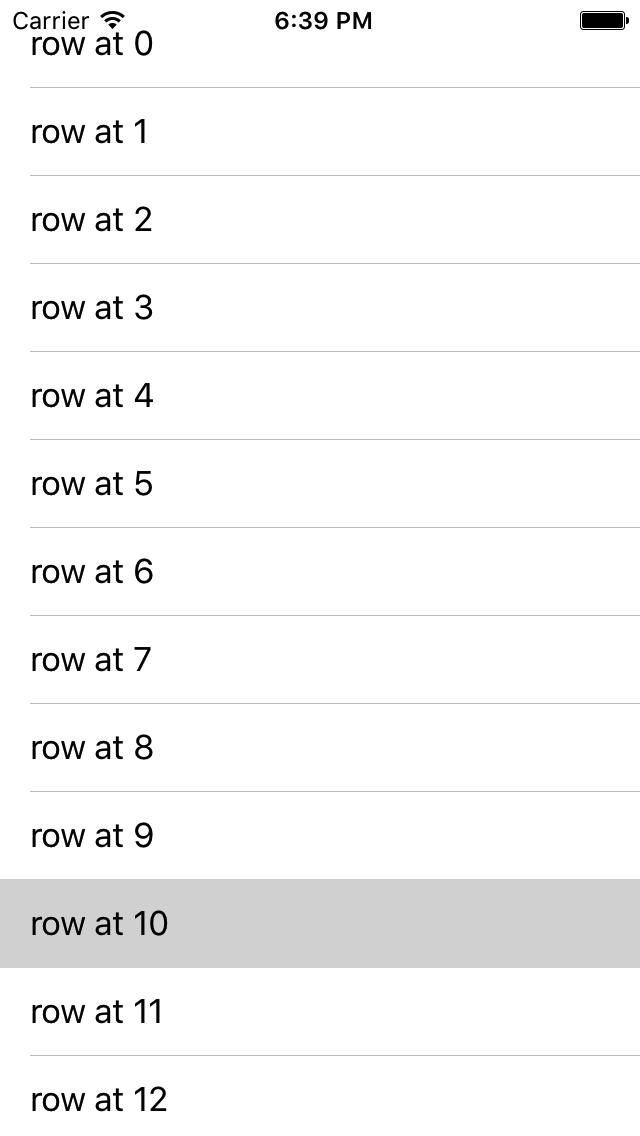Image resolution: width=640 pixels, height=1136 pixels.
Task: Tap the battery icon in status bar
Action: [604, 20]
